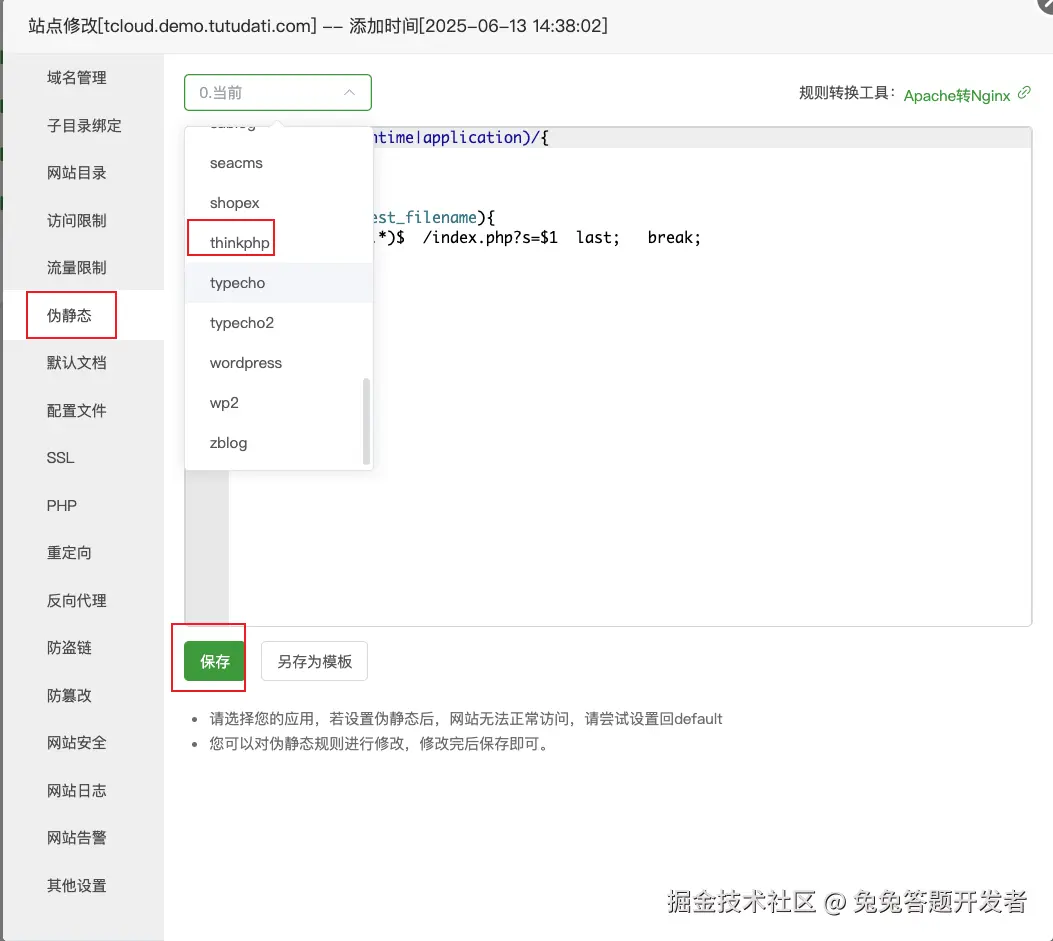
Task: Go to 域名管理 in the sidebar
Action: pyautogui.click(x=77, y=77)
